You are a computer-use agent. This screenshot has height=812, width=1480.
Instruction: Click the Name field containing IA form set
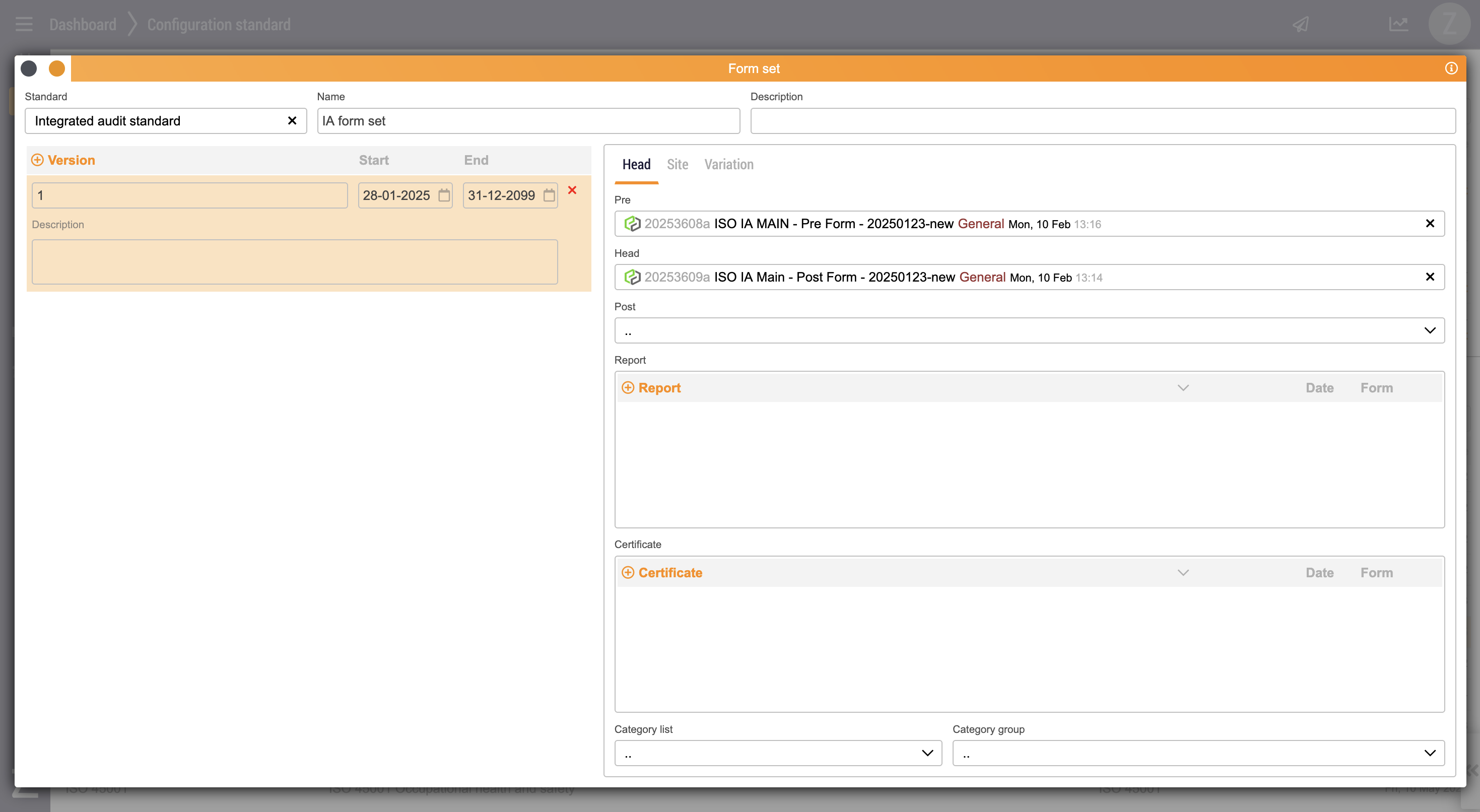pyautogui.click(x=528, y=121)
